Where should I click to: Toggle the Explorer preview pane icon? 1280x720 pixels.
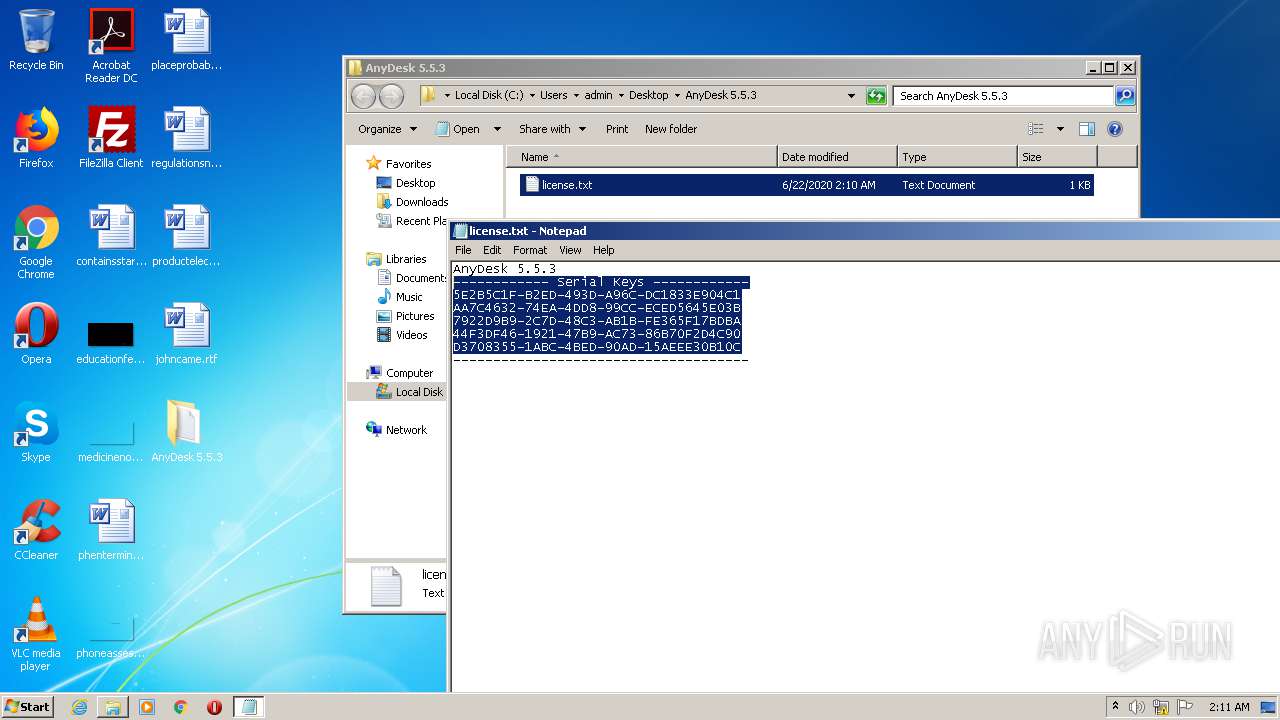(x=1087, y=129)
